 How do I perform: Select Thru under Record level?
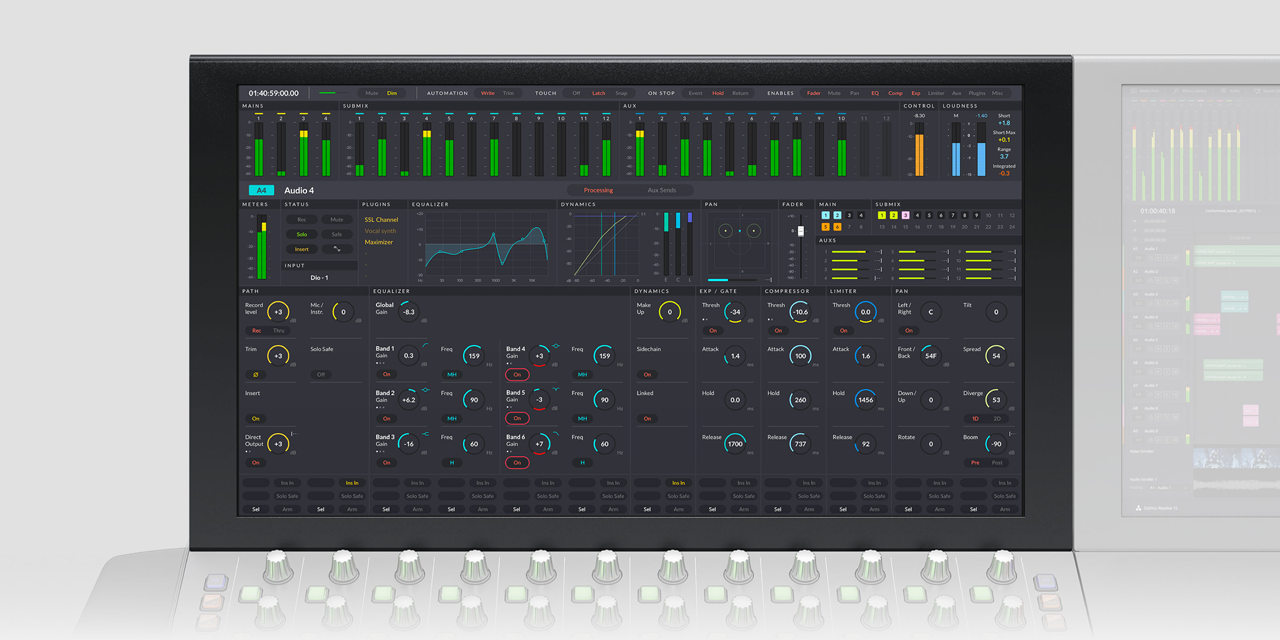(278, 331)
